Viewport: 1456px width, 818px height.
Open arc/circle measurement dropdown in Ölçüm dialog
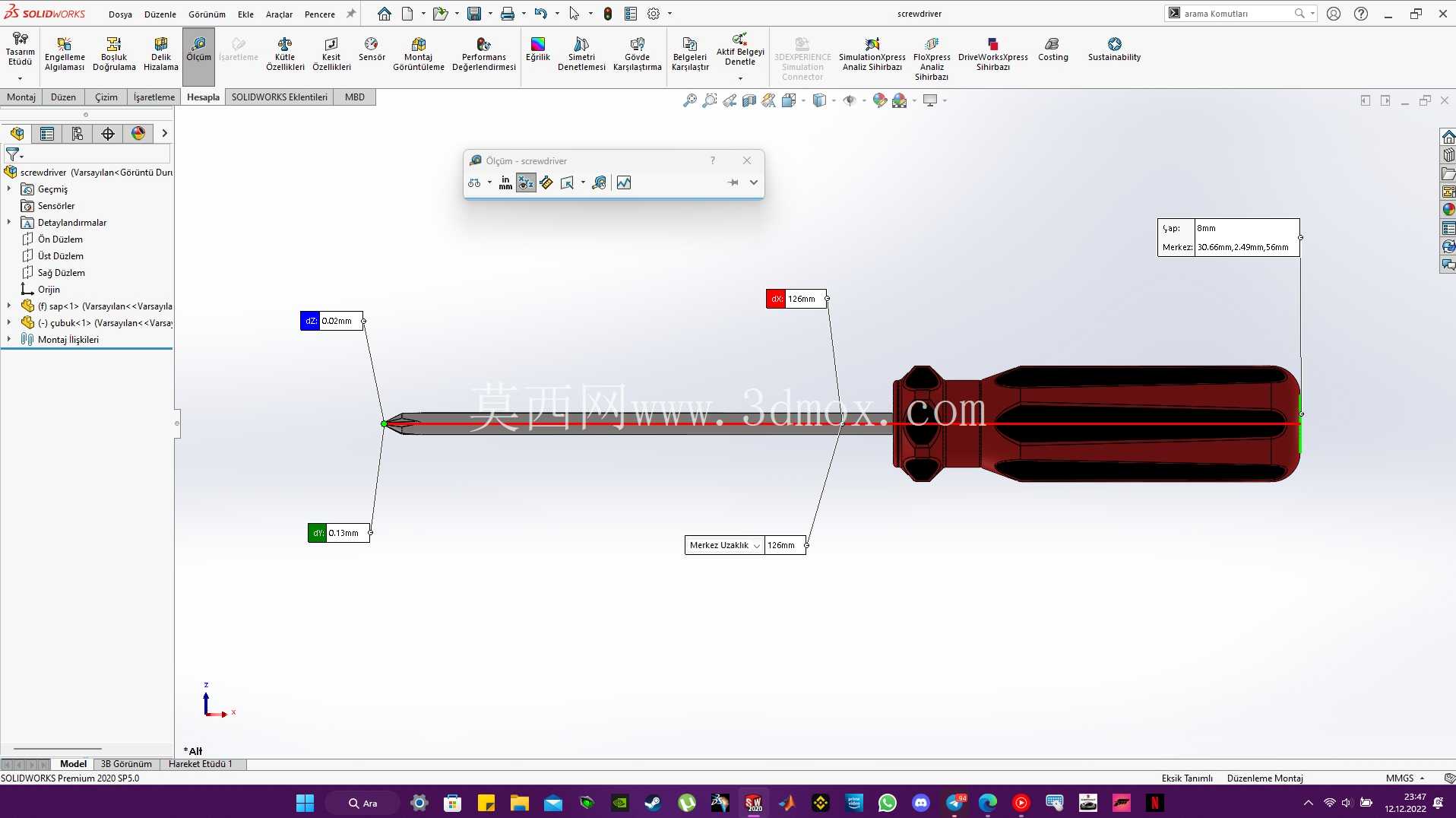point(489,182)
